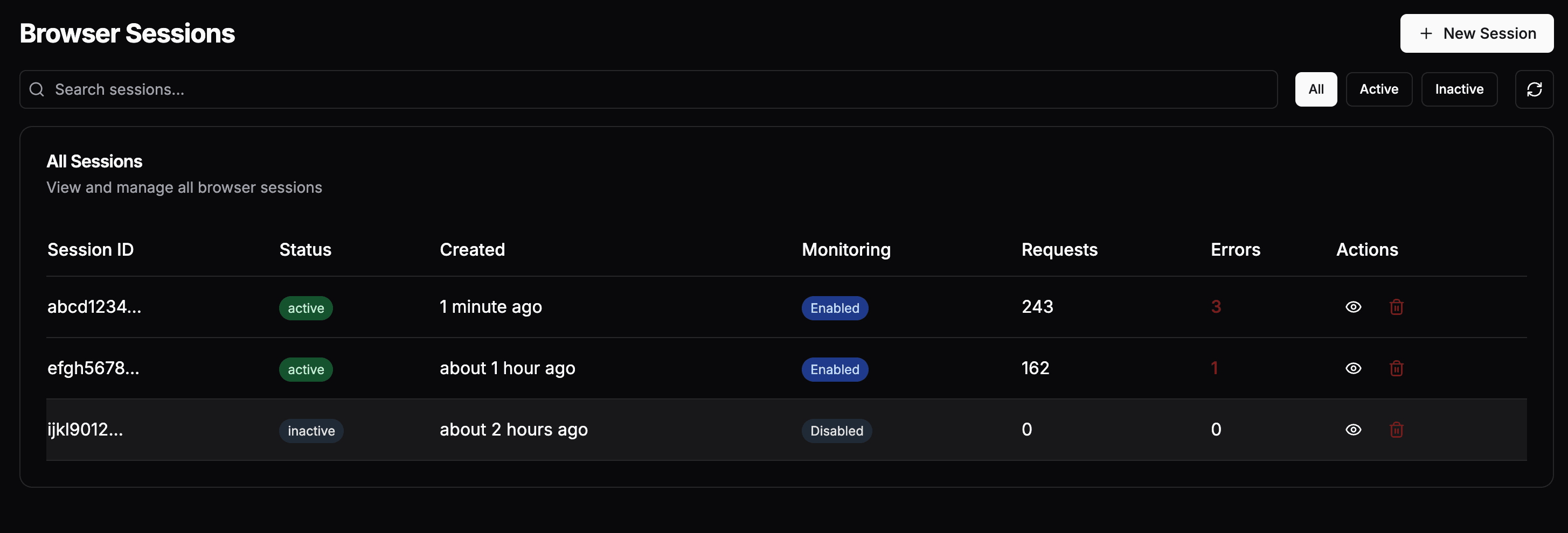
Task: Select session ID abcd1234...
Action: (94, 307)
